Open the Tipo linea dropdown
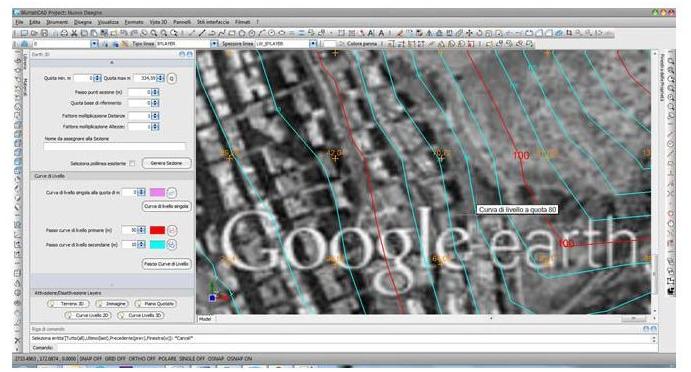The height and width of the screenshot is (372, 691). coord(214,44)
